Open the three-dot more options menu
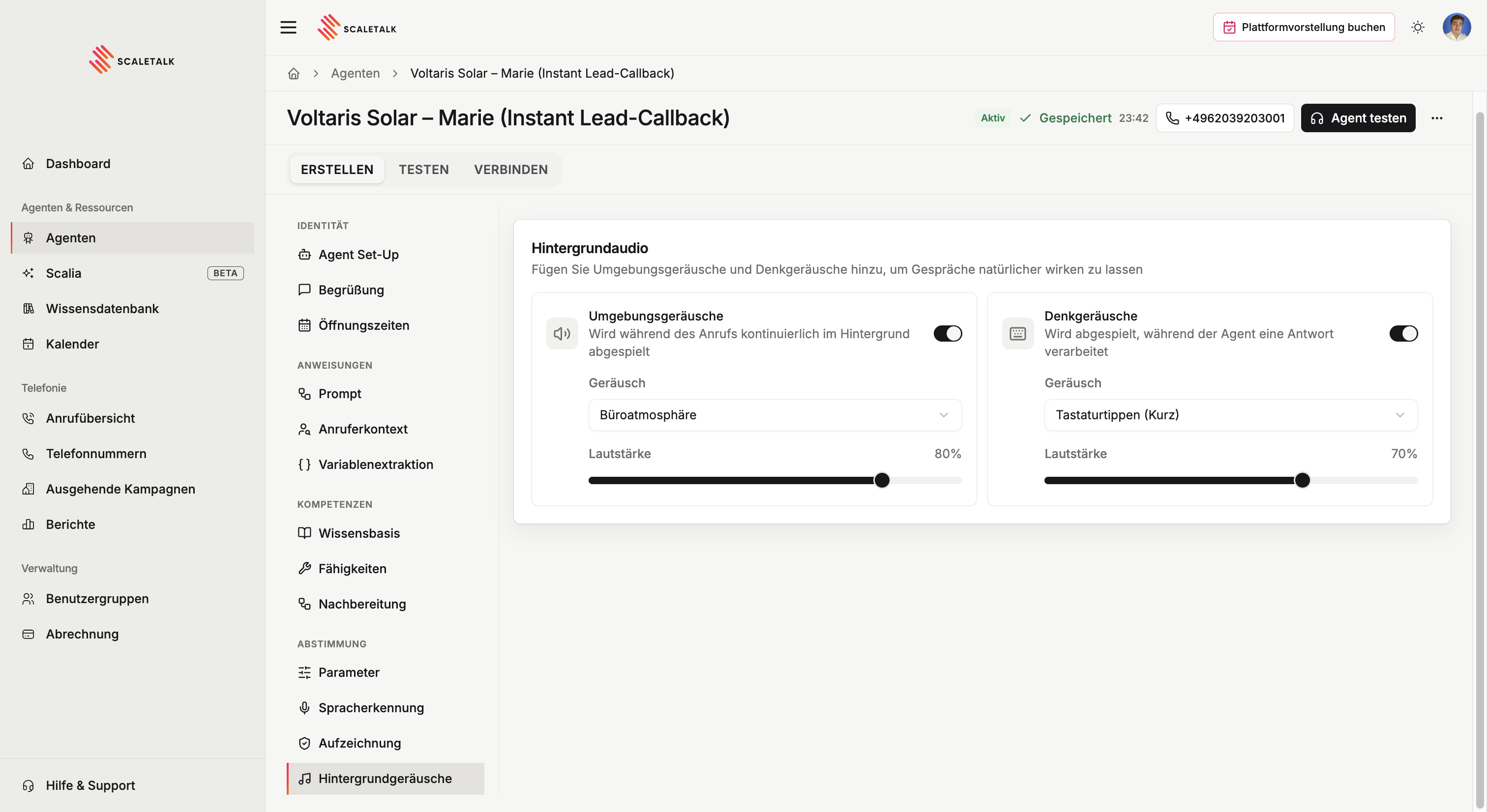This screenshot has height=812, width=1487. click(1437, 118)
